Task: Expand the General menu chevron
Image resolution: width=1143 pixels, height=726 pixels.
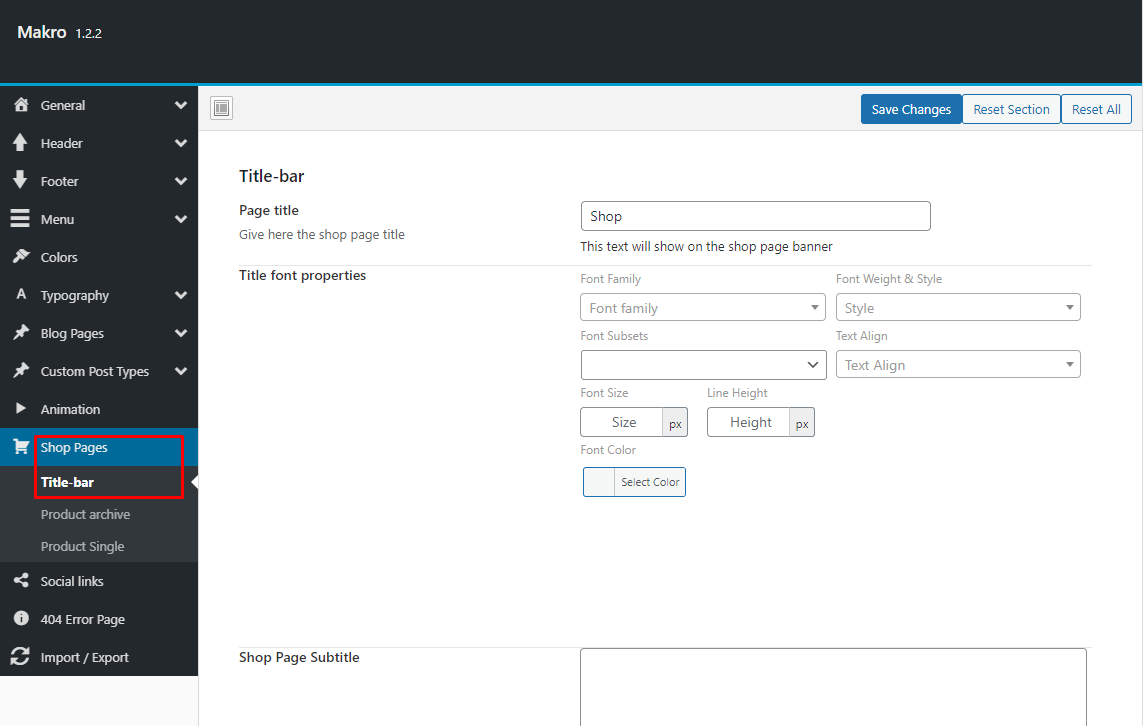Action: 181,105
